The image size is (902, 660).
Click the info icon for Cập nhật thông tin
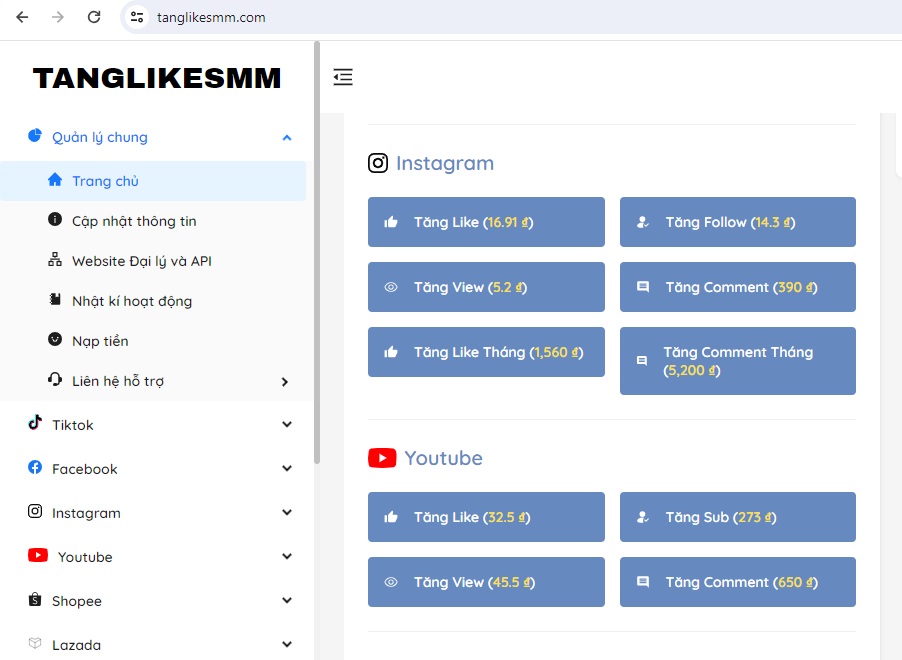[55, 220]
